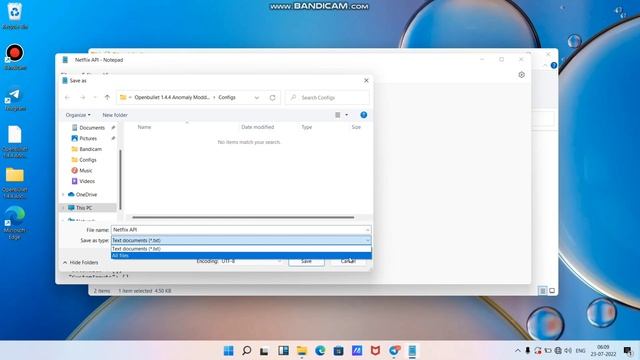Click navigation pane vertical scrollbar
640x360 pixels.
(120, 179)
